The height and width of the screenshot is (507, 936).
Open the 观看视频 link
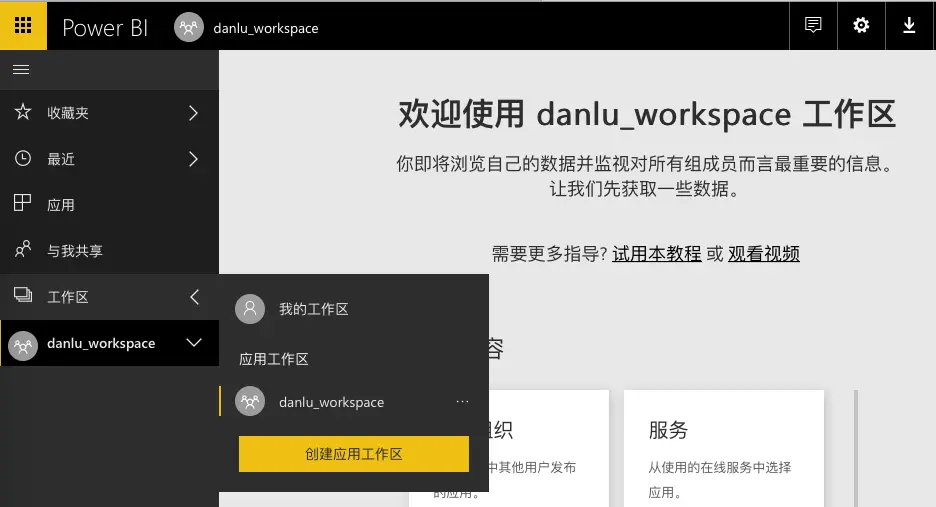(x=763, y=254)
